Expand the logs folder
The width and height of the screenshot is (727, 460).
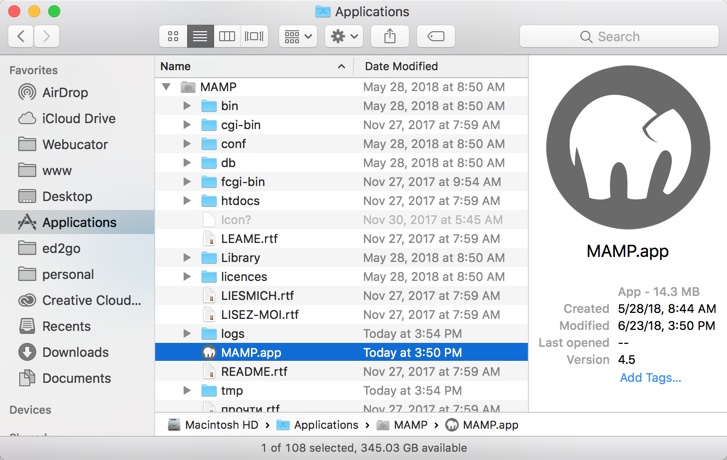pyautogui.click(x=187, y=333)
